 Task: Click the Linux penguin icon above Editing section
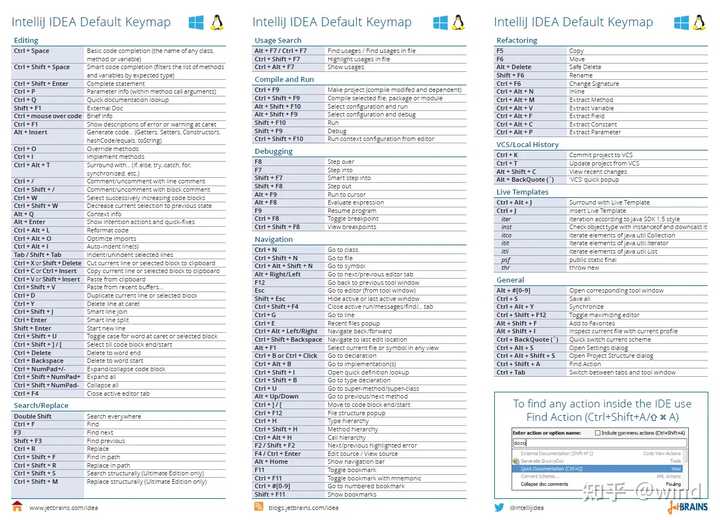click(x=217, y=22)
